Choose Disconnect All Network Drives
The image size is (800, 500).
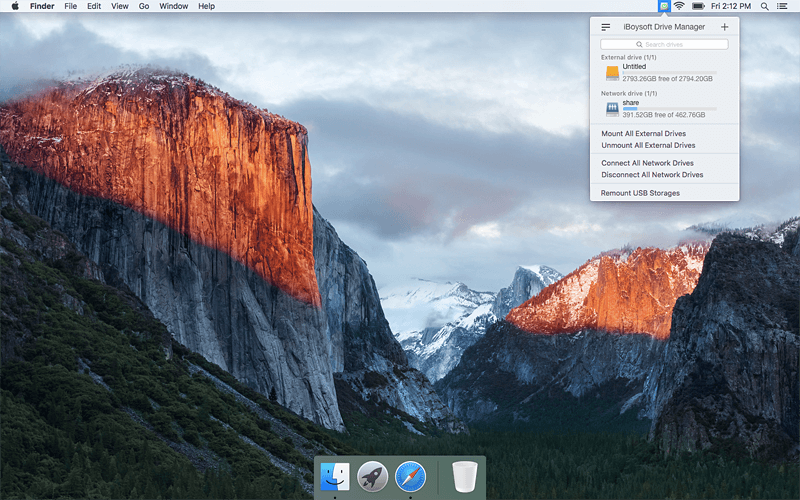click(x=652, y=175)
